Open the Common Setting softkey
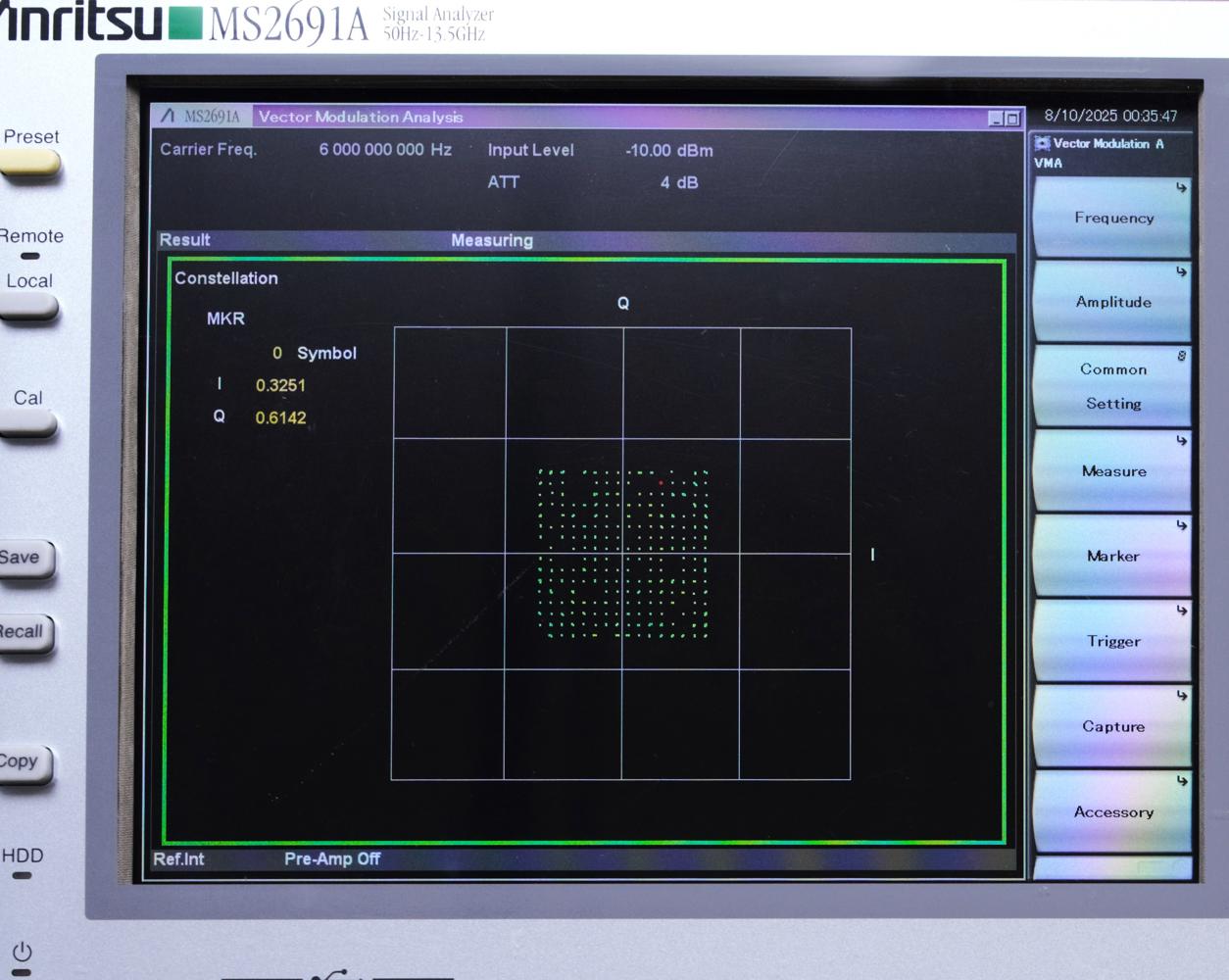Viewport: 1229px width, 980px height. [x=1112, y=386]
